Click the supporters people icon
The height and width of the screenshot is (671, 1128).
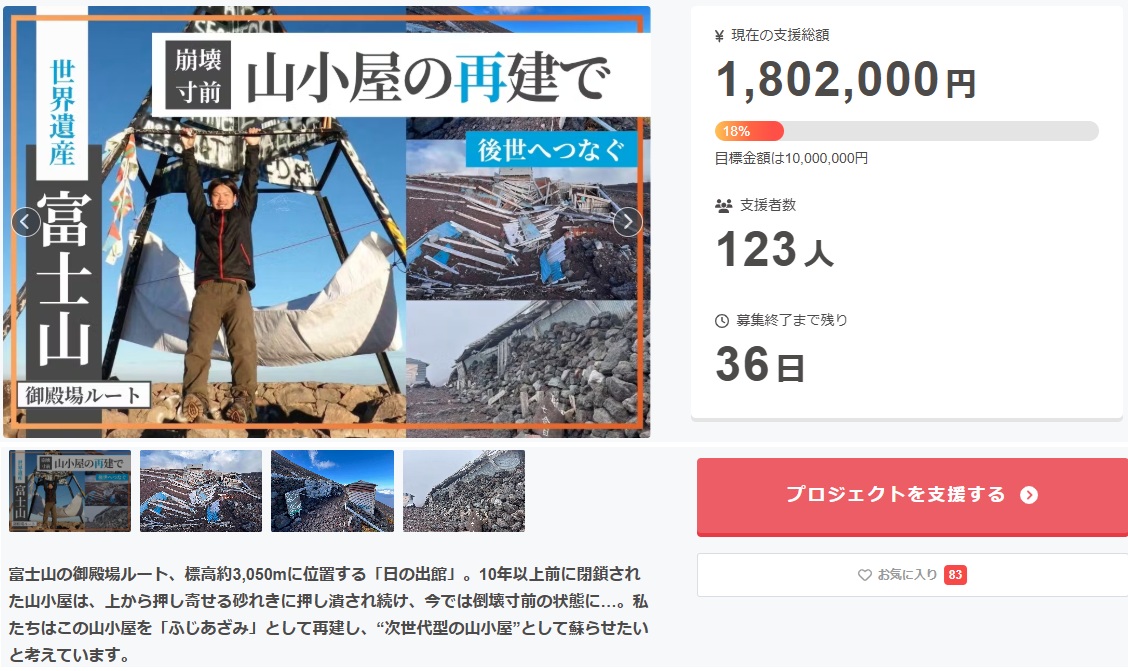tap(723, 206)
